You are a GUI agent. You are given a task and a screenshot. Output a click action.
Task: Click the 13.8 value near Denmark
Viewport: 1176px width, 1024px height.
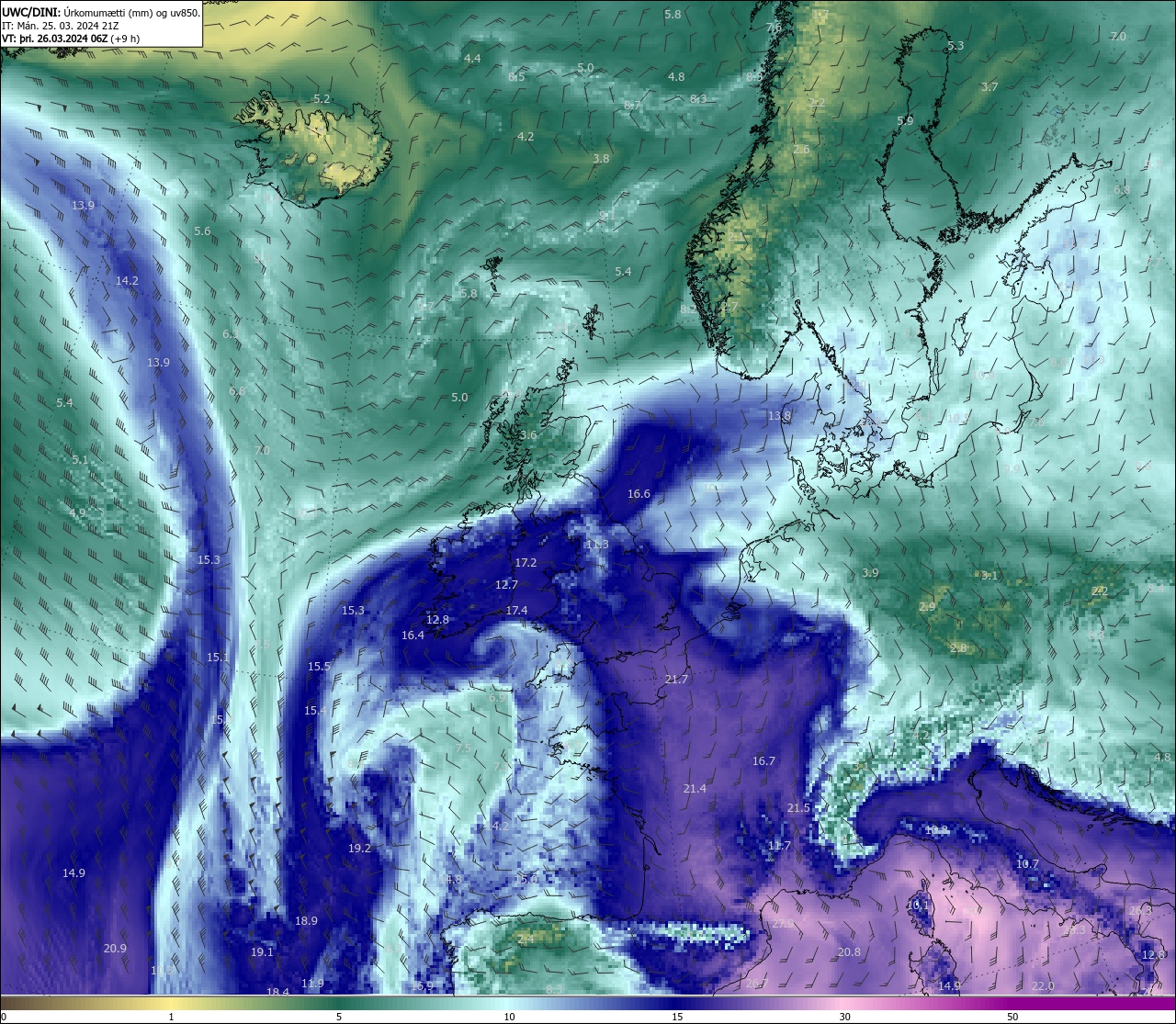pos(779,415)
